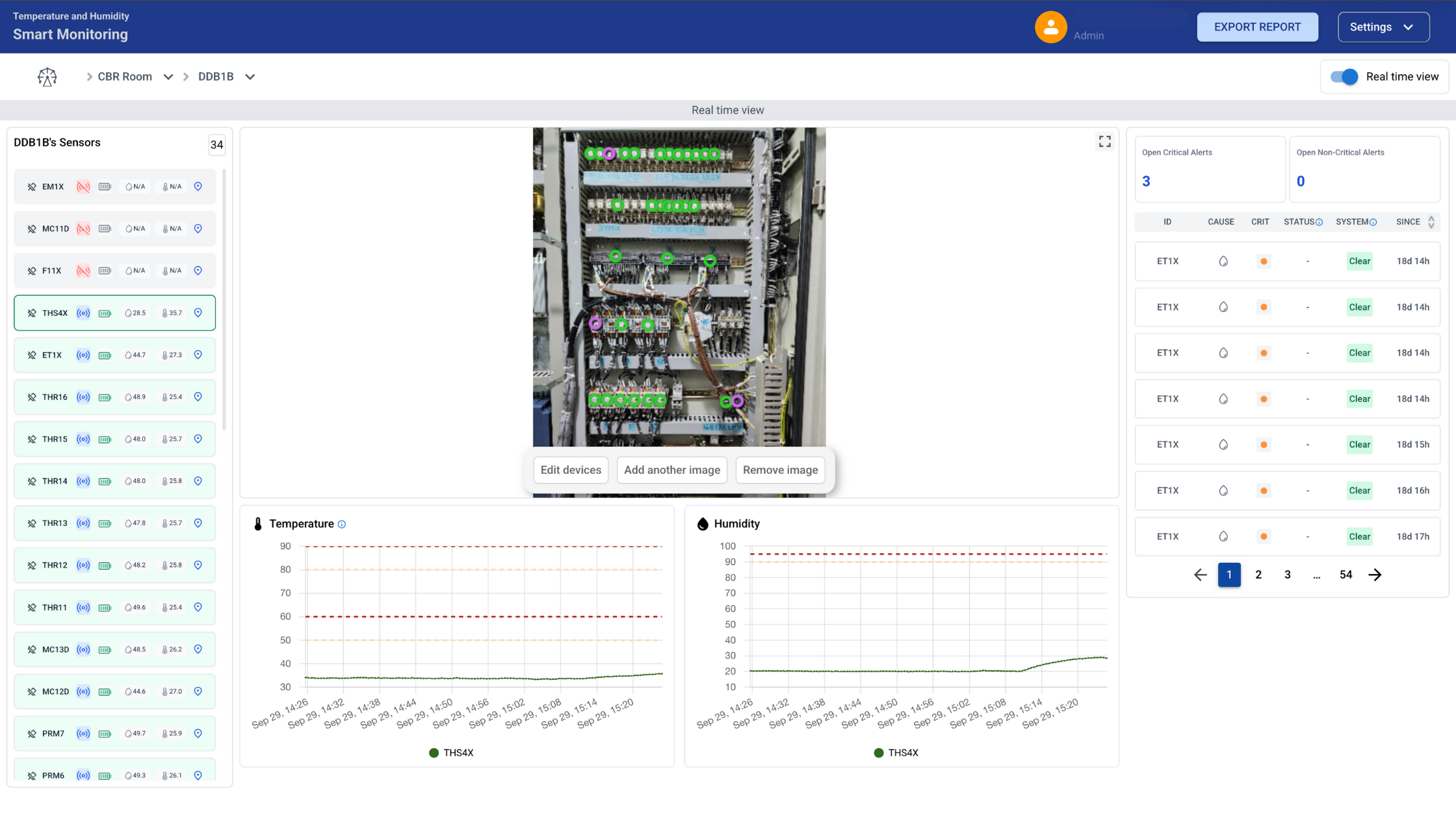Sort alerts by SINCE column arrows

click(x=1431, y=222)
